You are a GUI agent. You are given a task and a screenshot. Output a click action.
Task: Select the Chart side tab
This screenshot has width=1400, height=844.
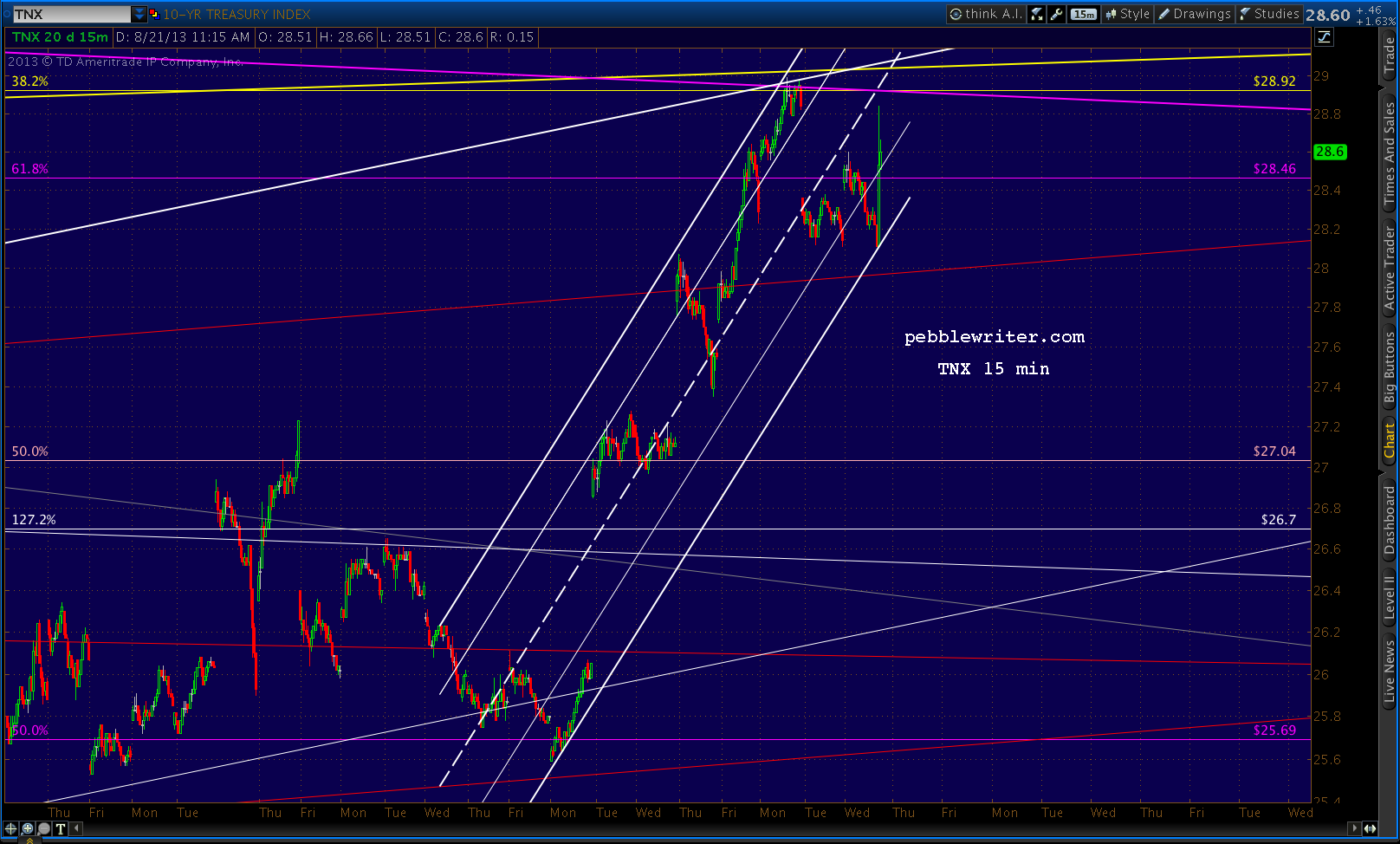(1389, 442)
